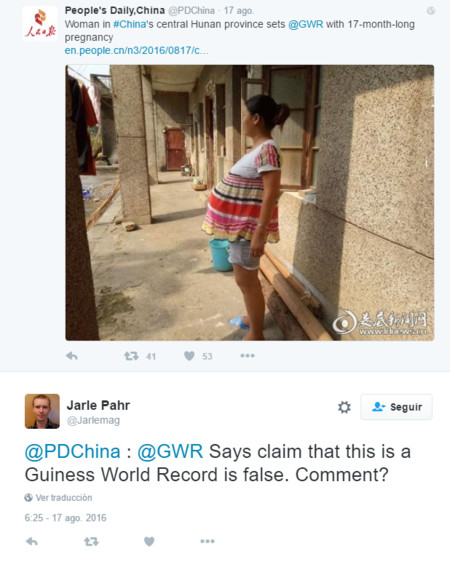Retweet Jarle Pahr's tweet
Image resolution: width=450 pixels, height=570 pixels.
click(91, 542)
